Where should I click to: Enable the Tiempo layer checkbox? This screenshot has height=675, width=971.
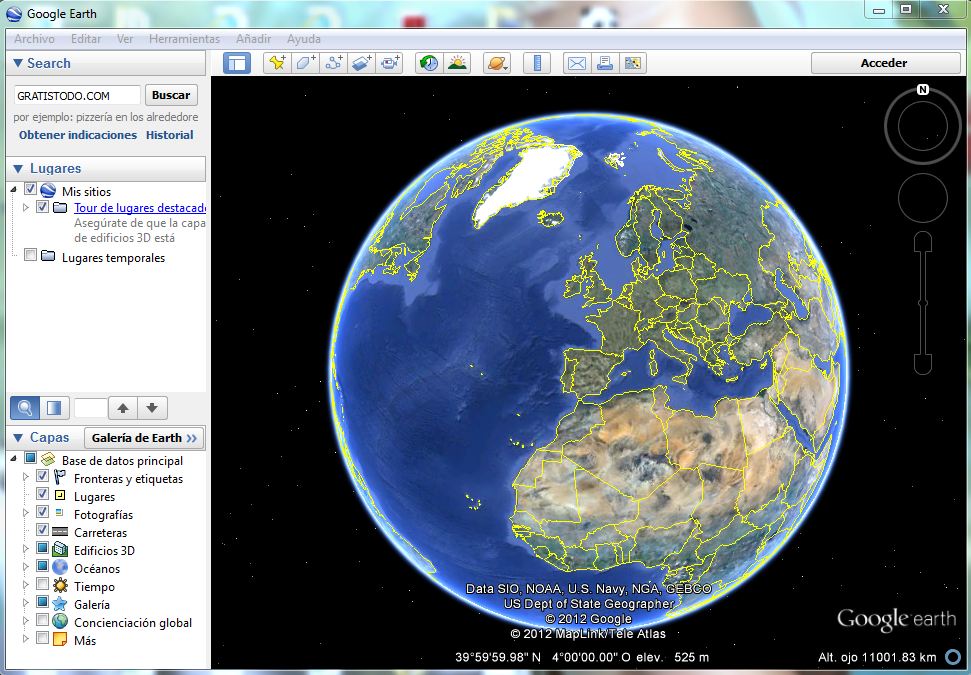[x=42, y=583]
